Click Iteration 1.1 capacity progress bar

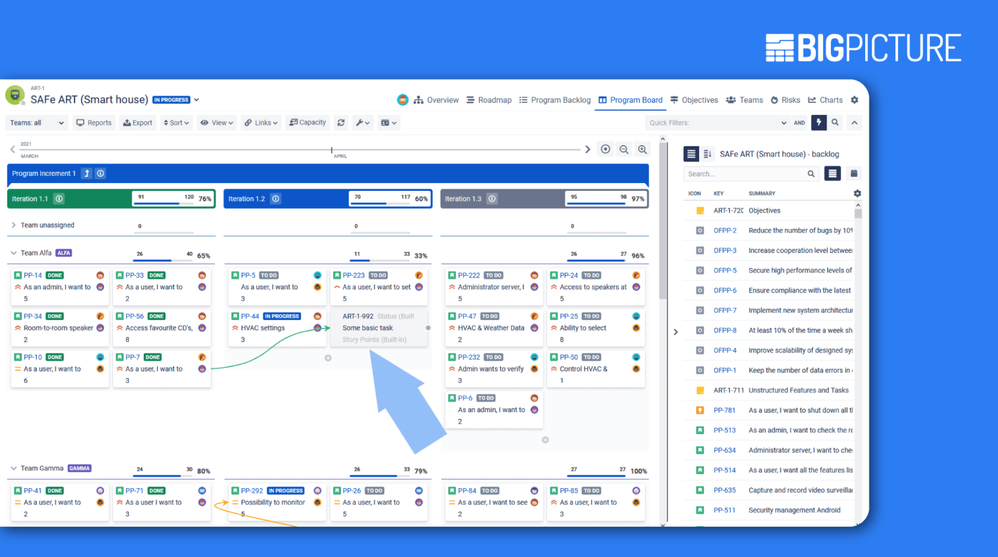pyautogui.click(x=164, y=199)
